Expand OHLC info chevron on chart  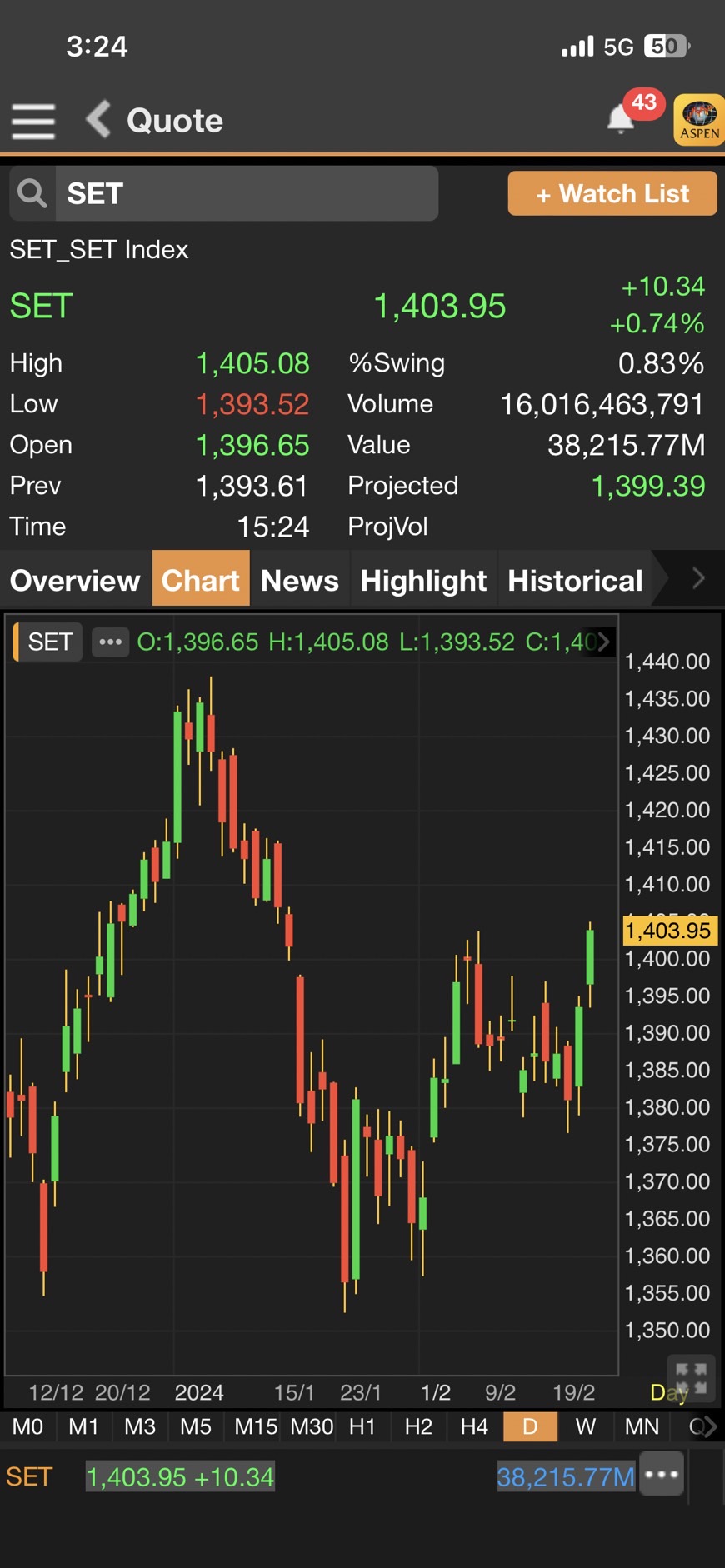[603, 642]
